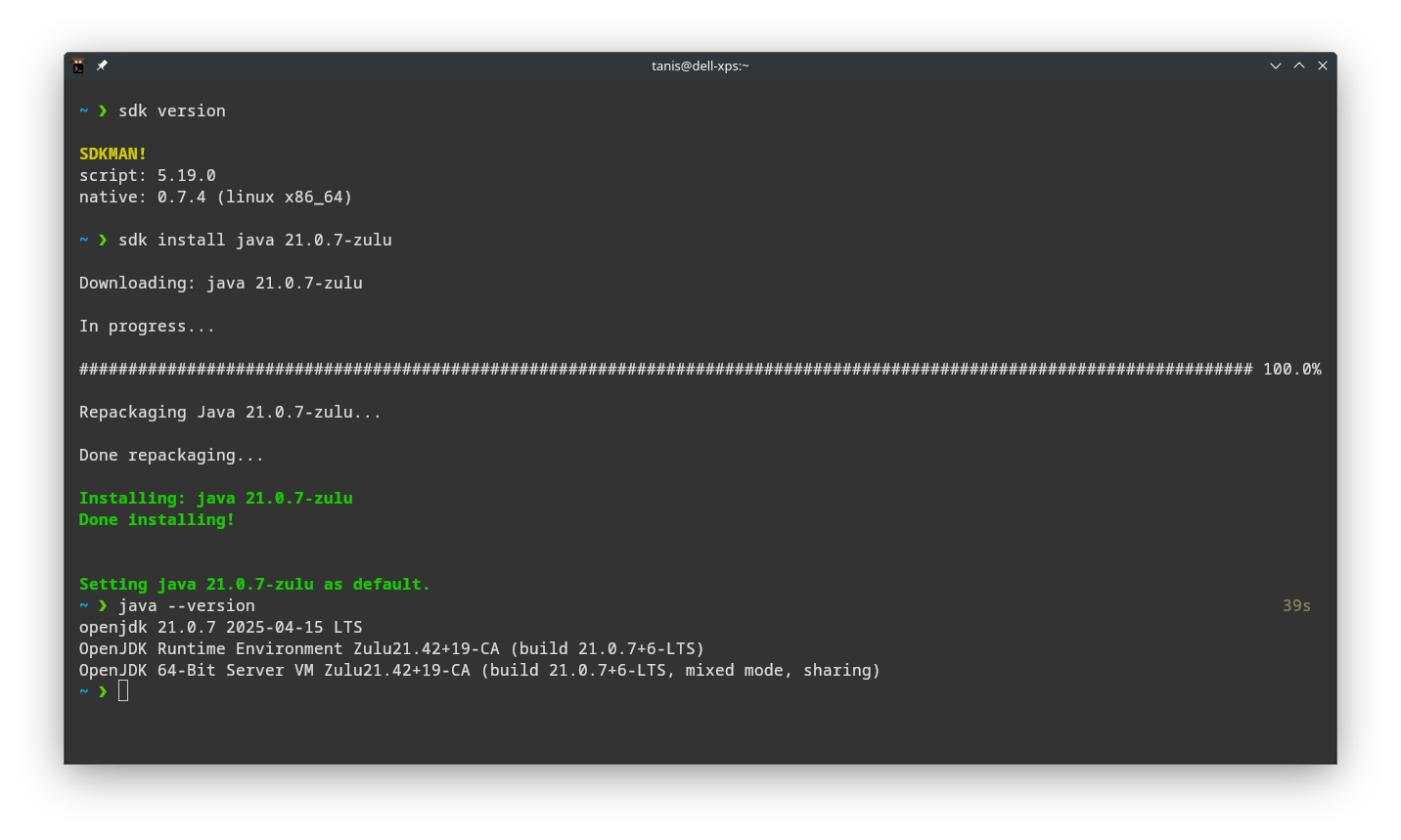Image resolution: width=1401 pixels, height=840 pixels.
Task: Collapse window using up chevron control
Action: tap(1298, 66)
